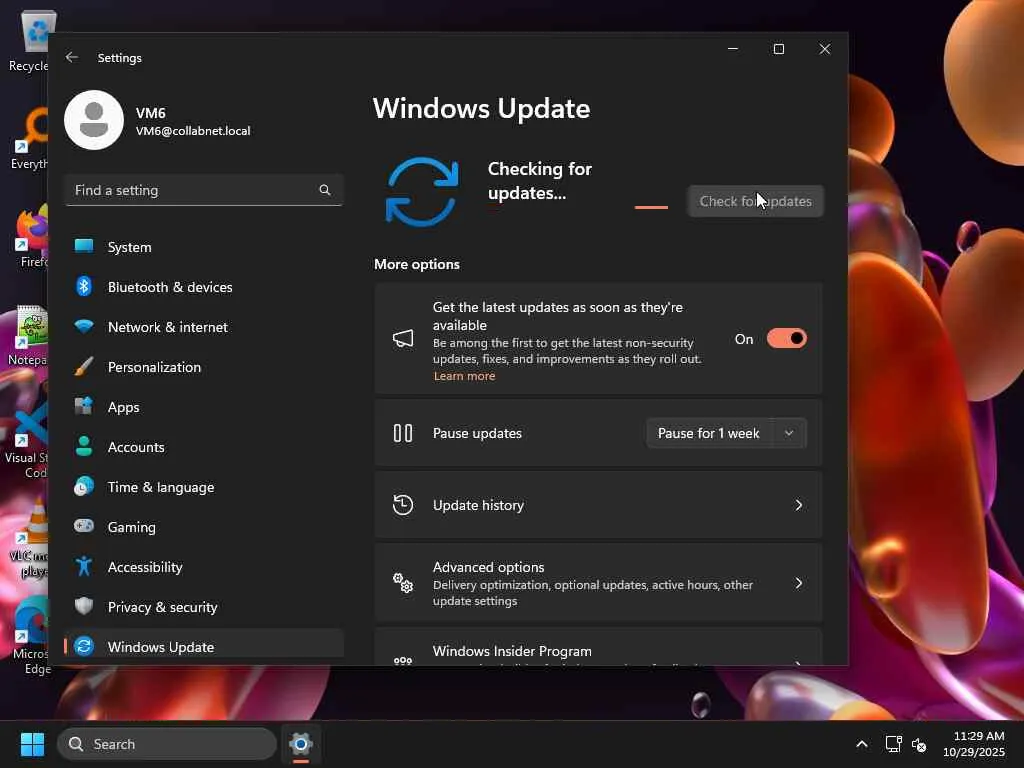1024x768 pixels.
Task: Click the System monitor icon
Action: [84, 246]
